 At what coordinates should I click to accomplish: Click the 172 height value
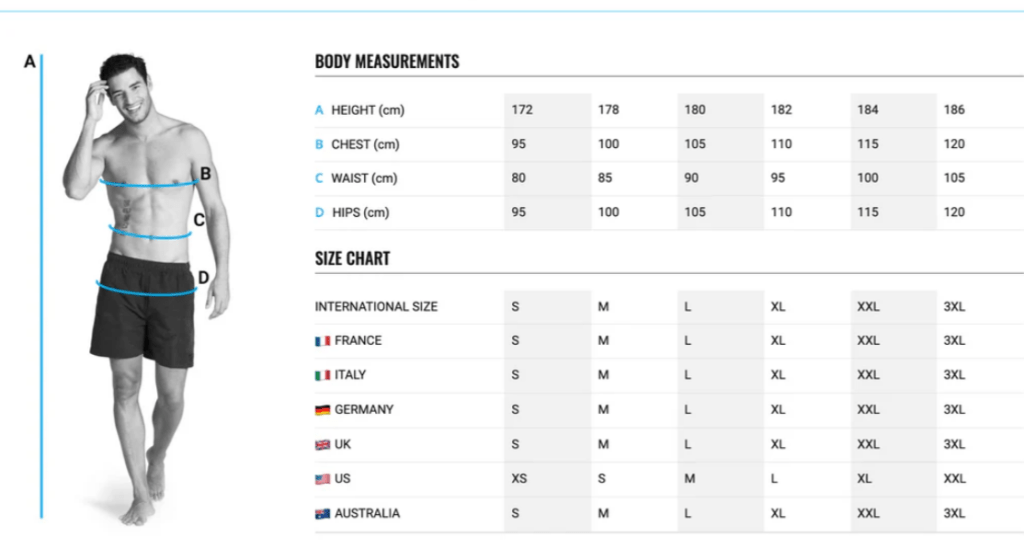click(522, 110)
